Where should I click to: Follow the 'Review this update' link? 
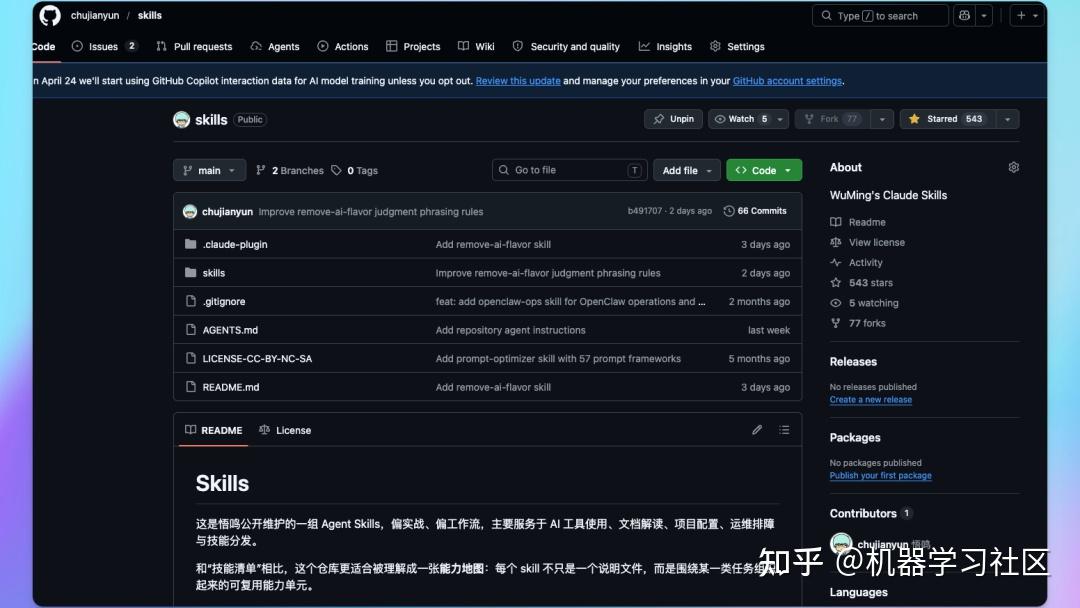518,81
